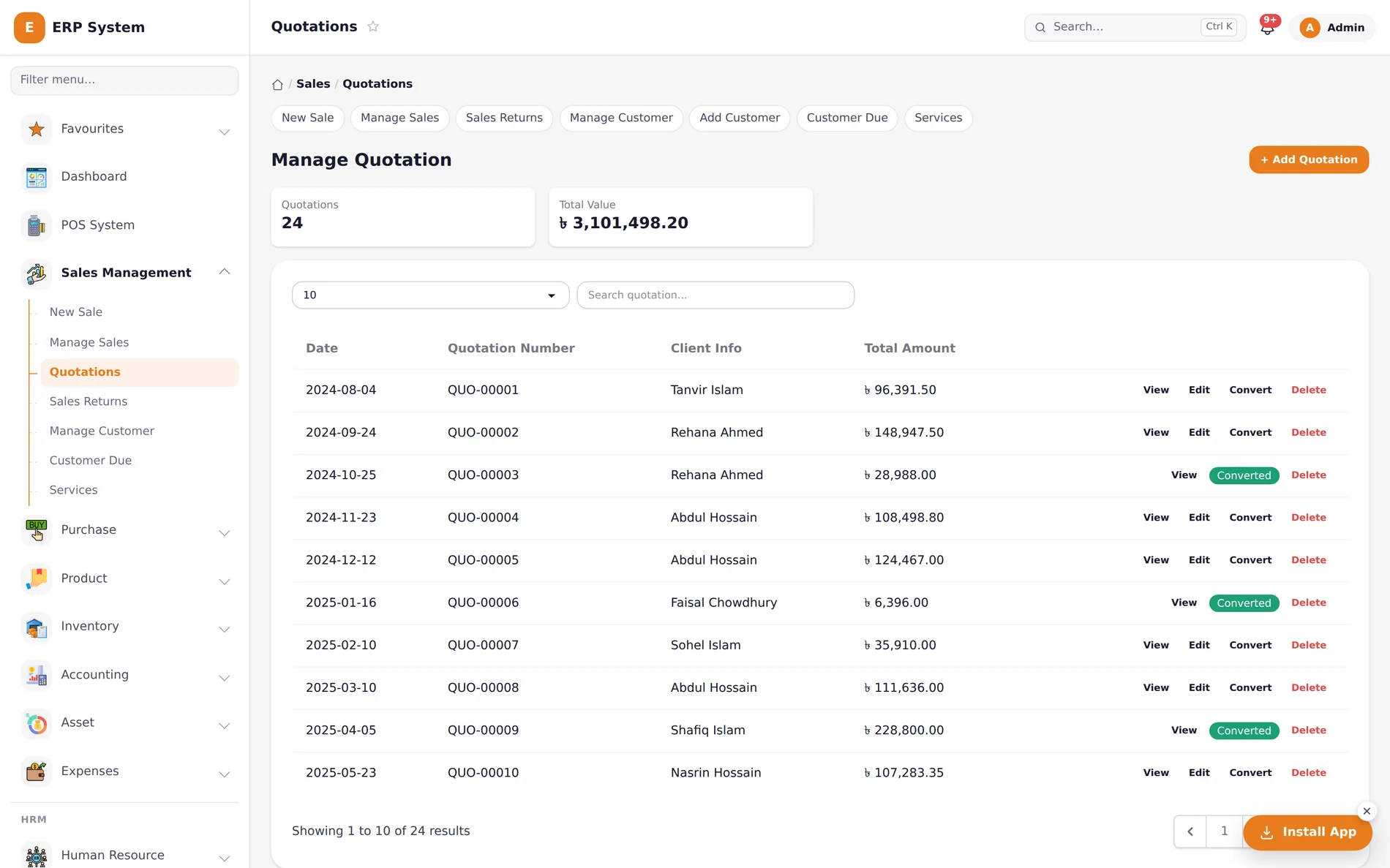This screenshot has width=1390, height=868.
Task: Expand the Expenses menu chevron
Action: click(225, 774)
